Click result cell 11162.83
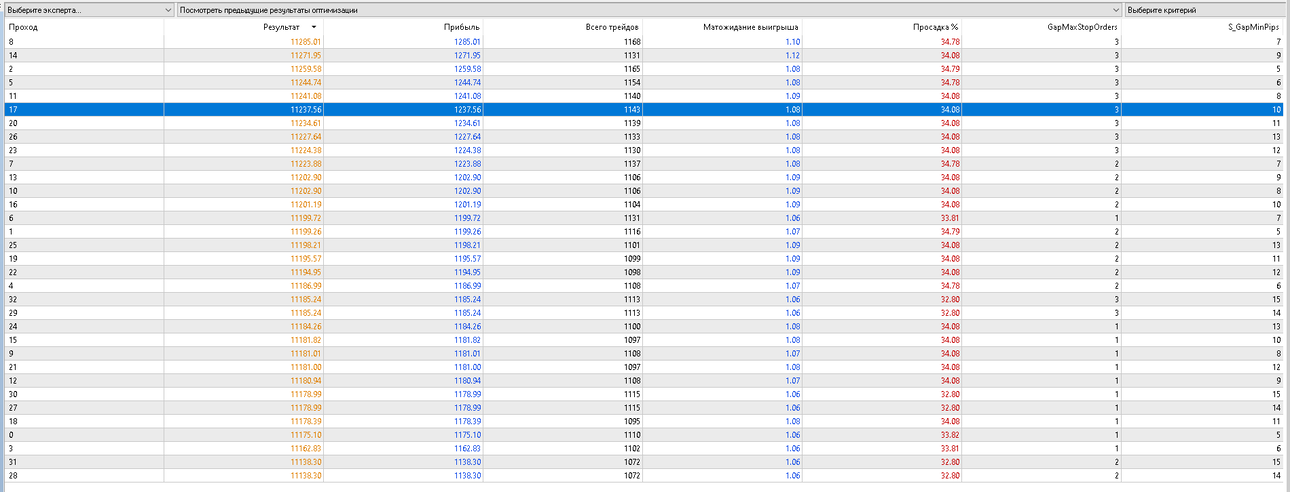Screen dimensions: 1290x492 tap(305, 446)
